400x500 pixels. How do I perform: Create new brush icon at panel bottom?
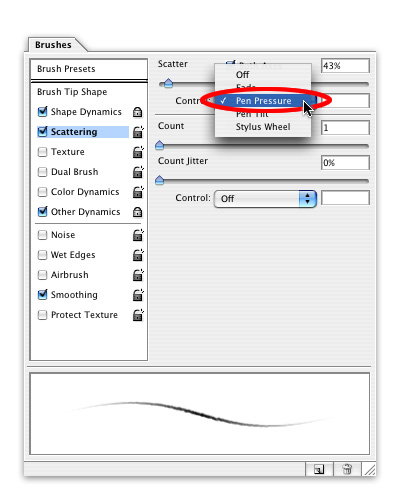click(319, 470)
